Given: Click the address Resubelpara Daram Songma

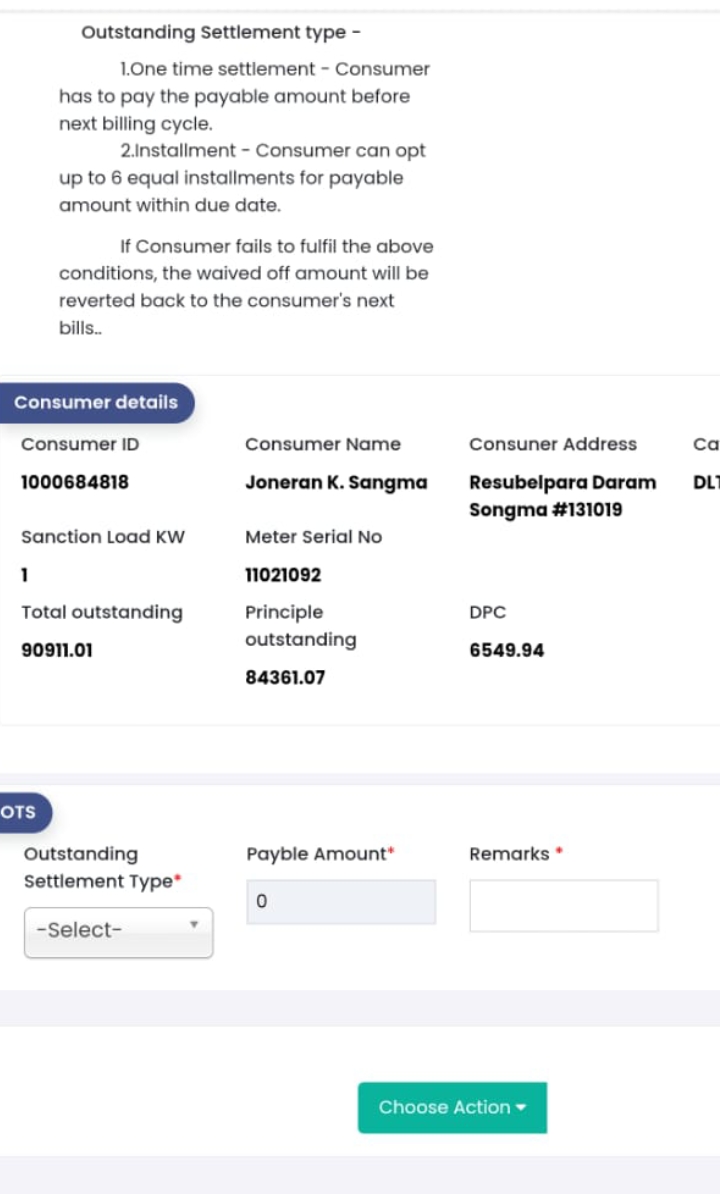Looking at the screenshot, I should point(562,496).
